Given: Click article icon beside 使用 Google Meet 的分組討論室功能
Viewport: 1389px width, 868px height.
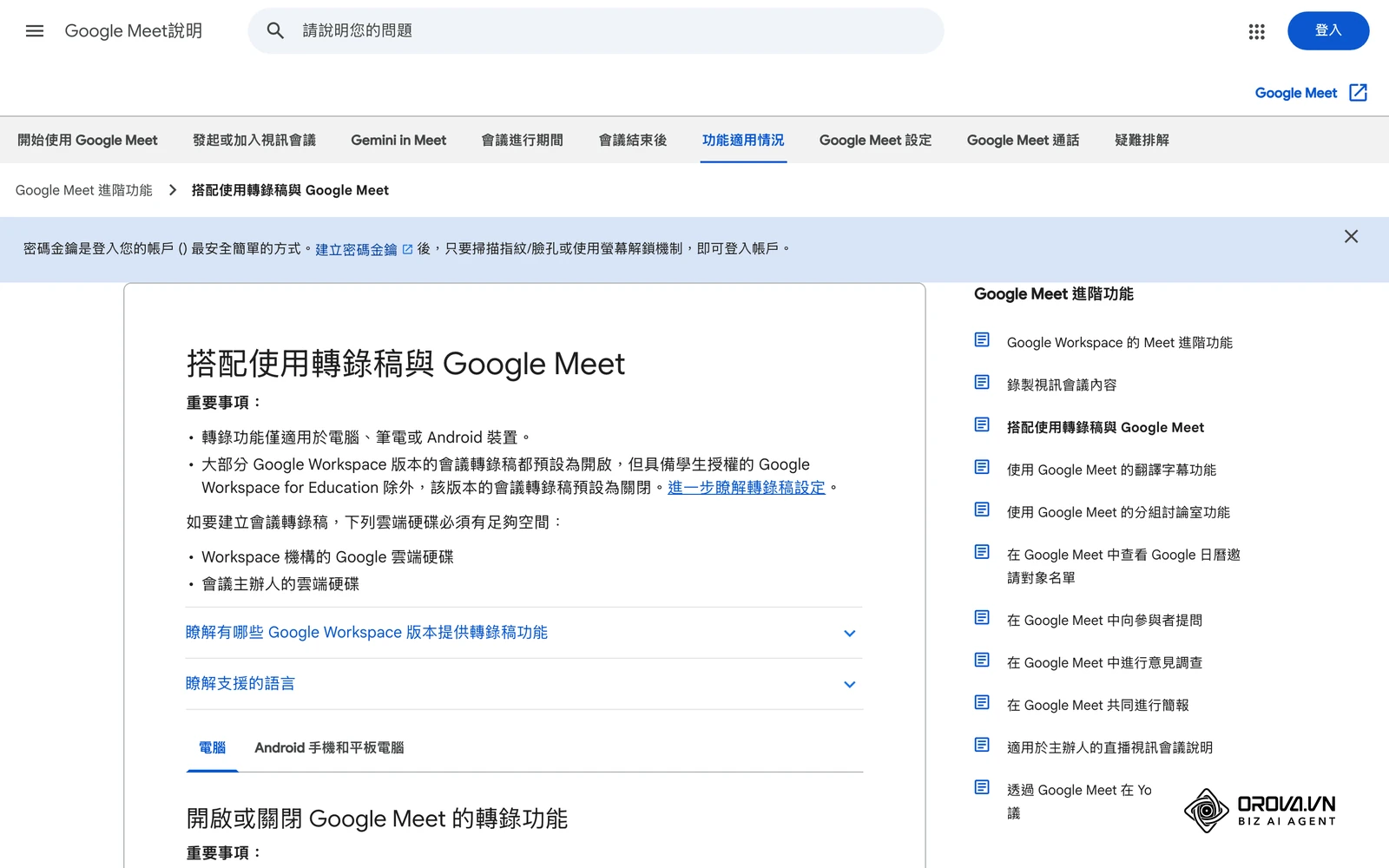Looking at the screenshot, I should 982,510.
